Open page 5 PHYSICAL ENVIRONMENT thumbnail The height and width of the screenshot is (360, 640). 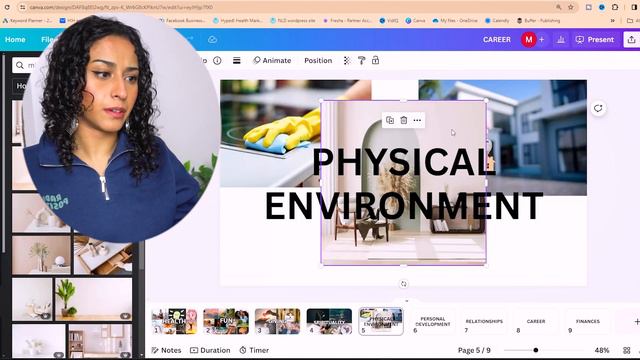pyautogui.click(x=381, y=322)
